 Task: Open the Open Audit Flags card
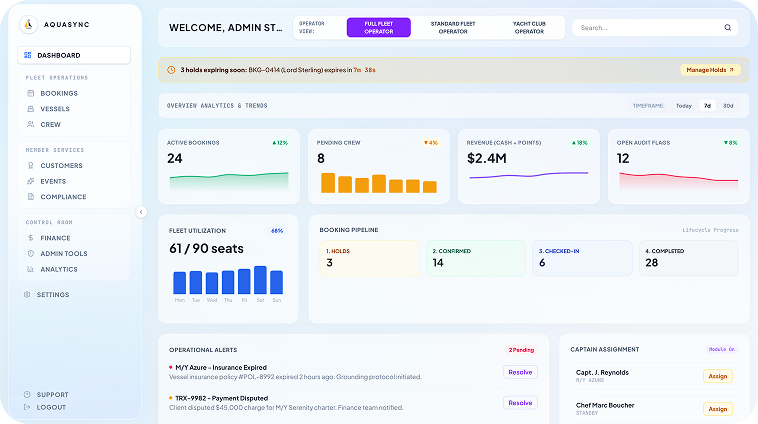pyautogui.click(x=678, y=166)
